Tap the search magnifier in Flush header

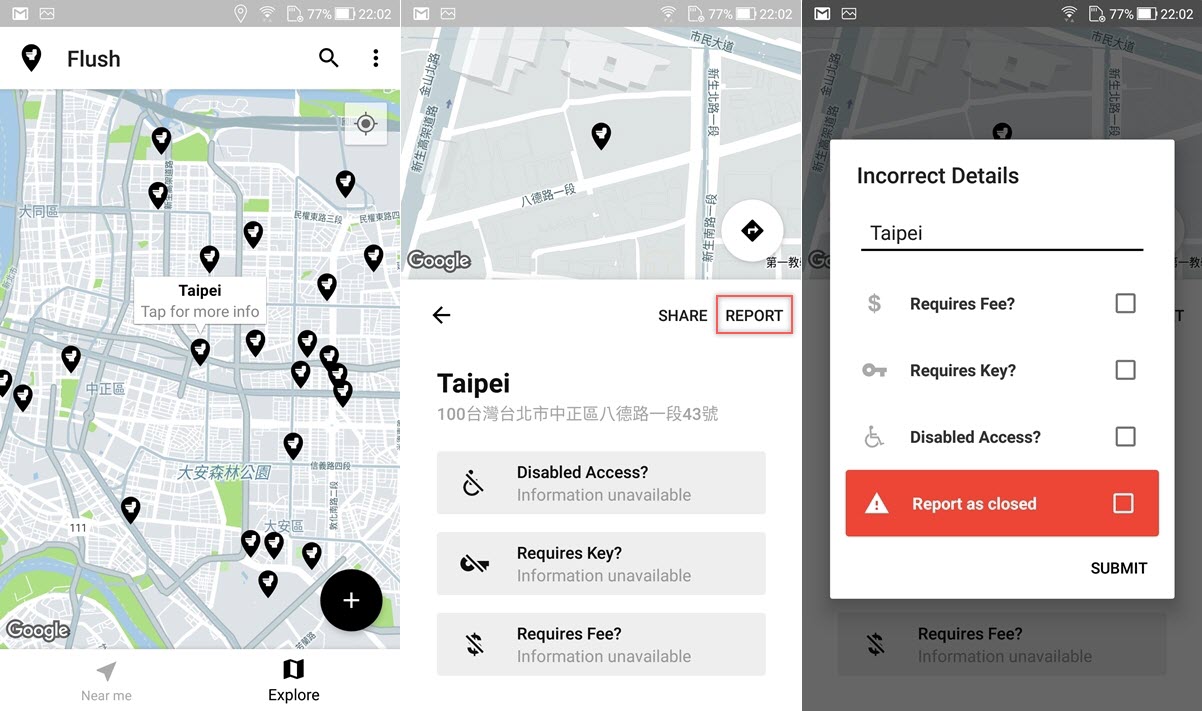[x=328, y=58]
